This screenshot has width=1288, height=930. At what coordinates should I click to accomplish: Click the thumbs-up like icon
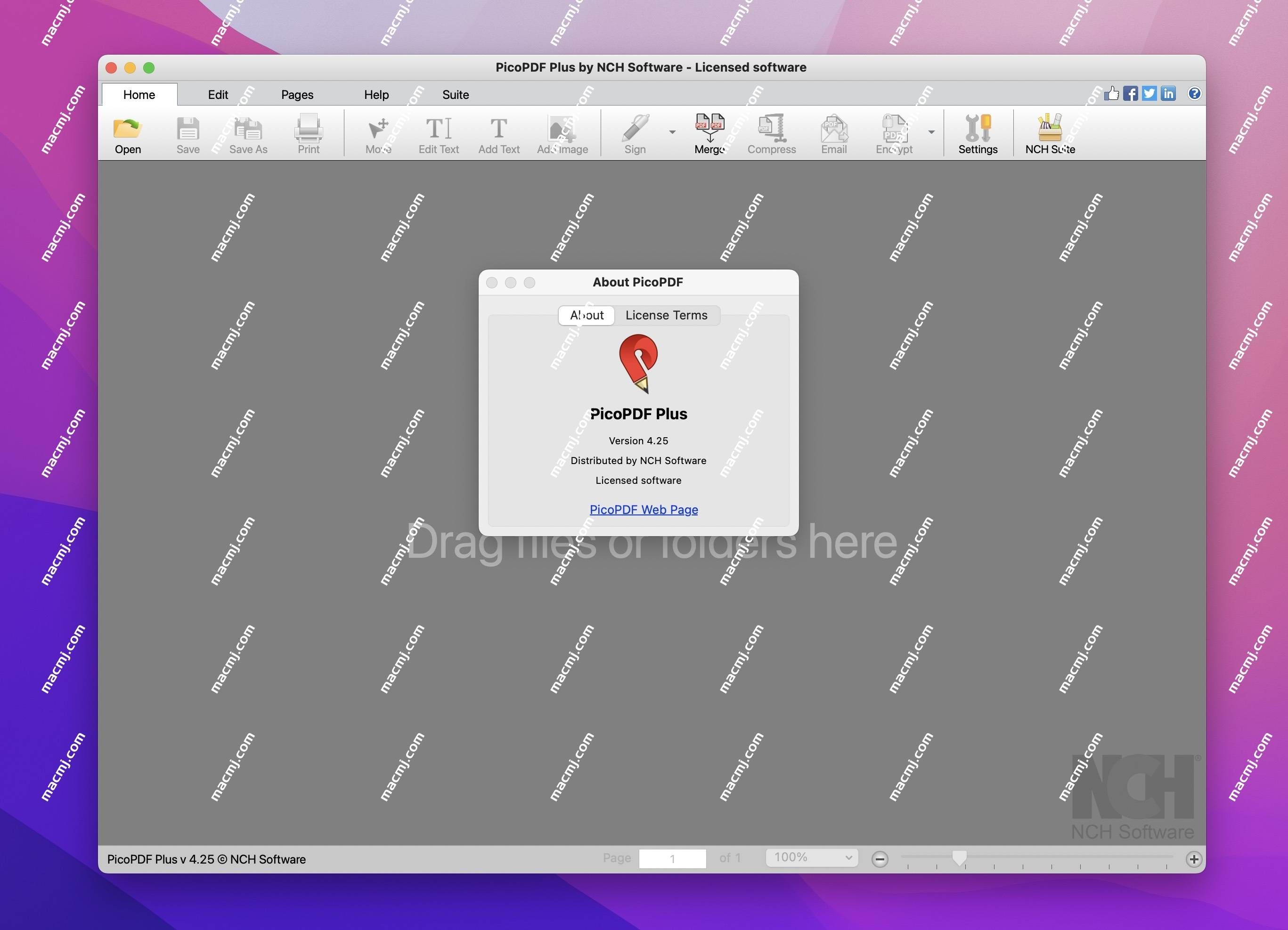(1111, 93)
